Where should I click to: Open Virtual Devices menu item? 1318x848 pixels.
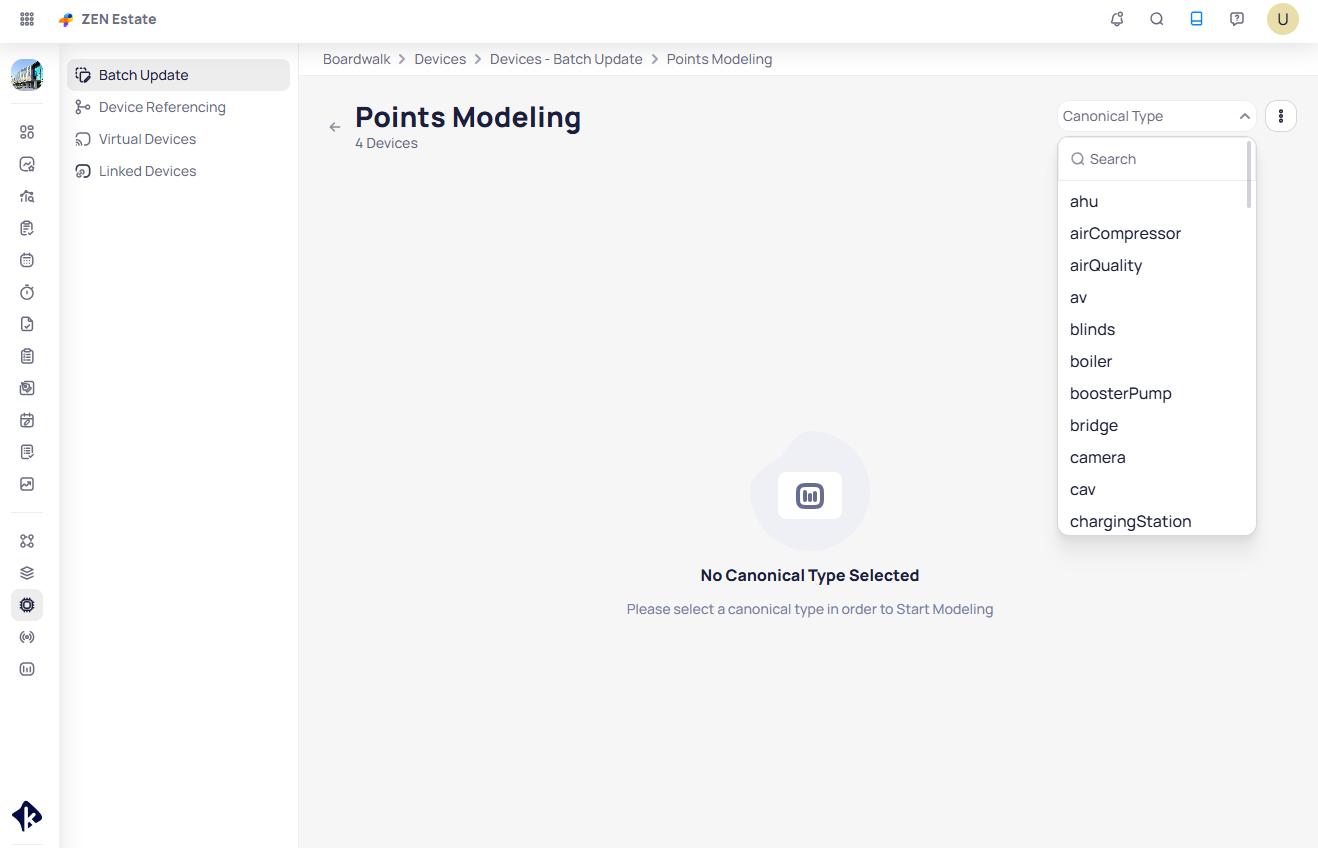pyautogui.click(x=178, y=139)
